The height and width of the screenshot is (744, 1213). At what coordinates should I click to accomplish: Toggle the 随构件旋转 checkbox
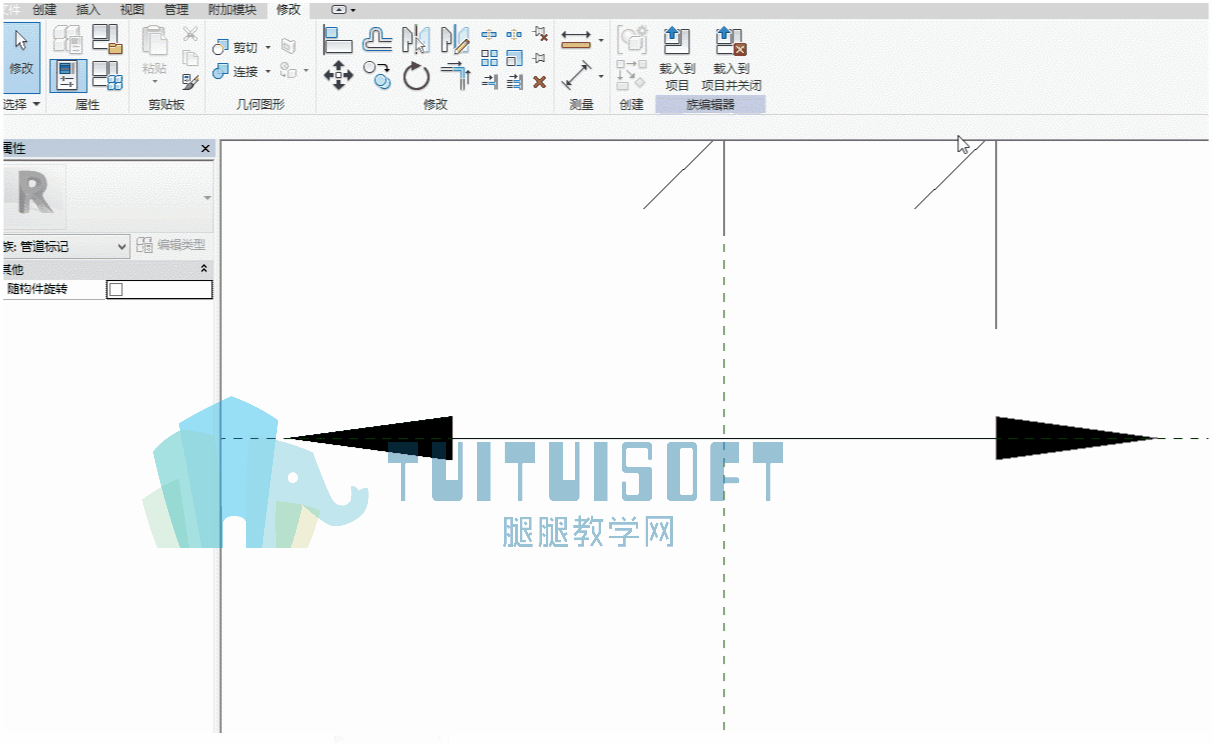point(116,289)
